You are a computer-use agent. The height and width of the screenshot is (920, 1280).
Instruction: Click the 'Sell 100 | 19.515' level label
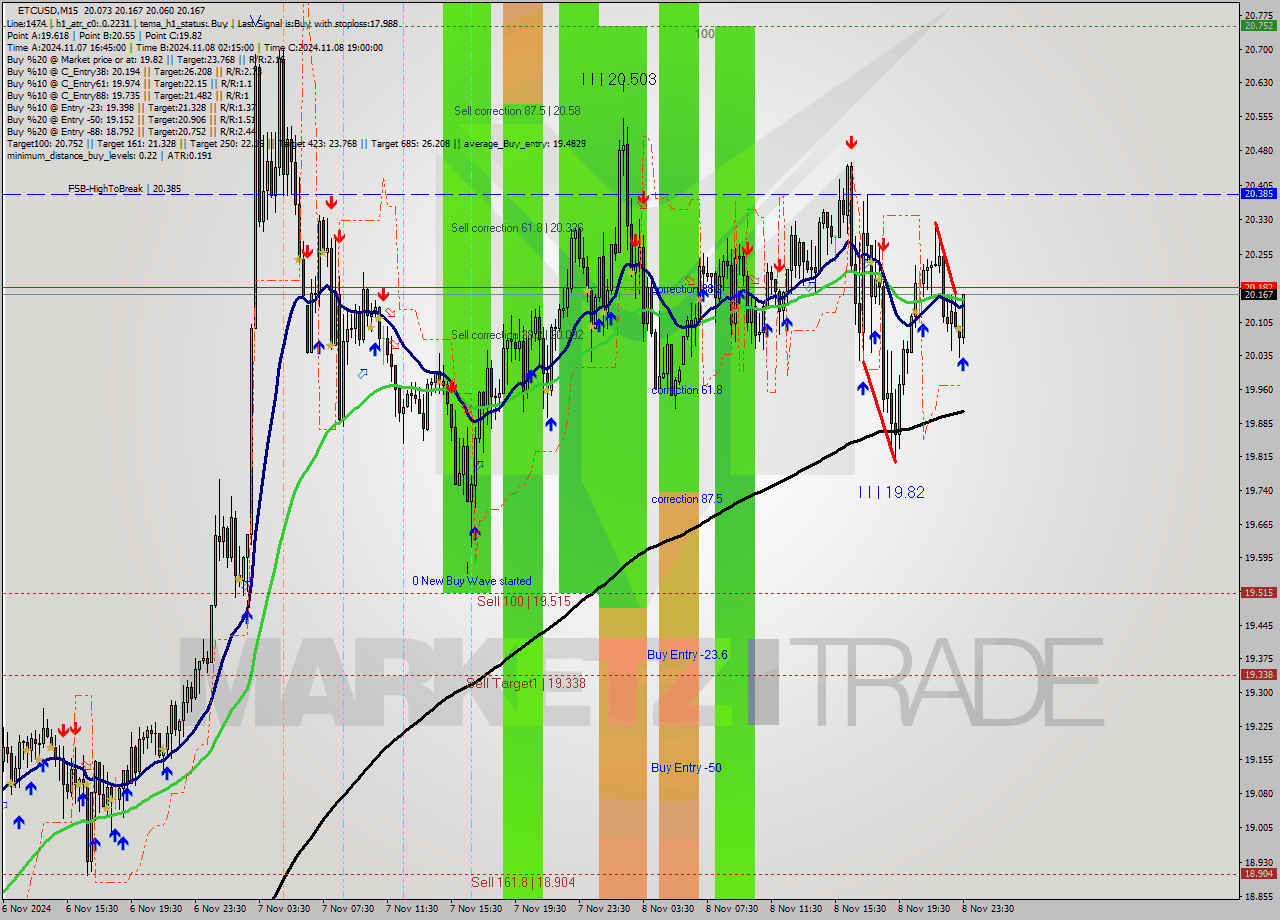tap(523, 601)
